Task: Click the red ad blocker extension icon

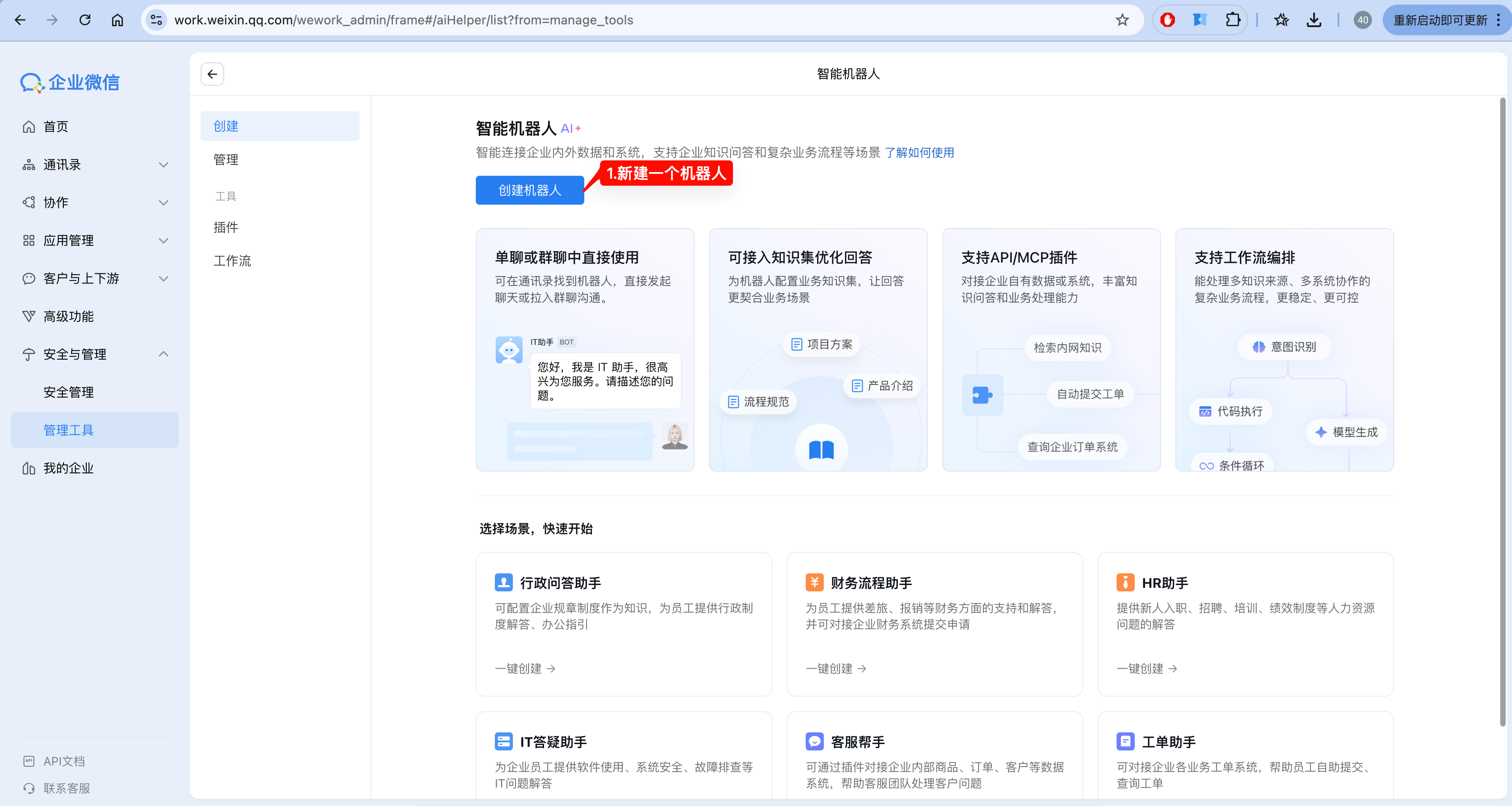Action: 1168,20
